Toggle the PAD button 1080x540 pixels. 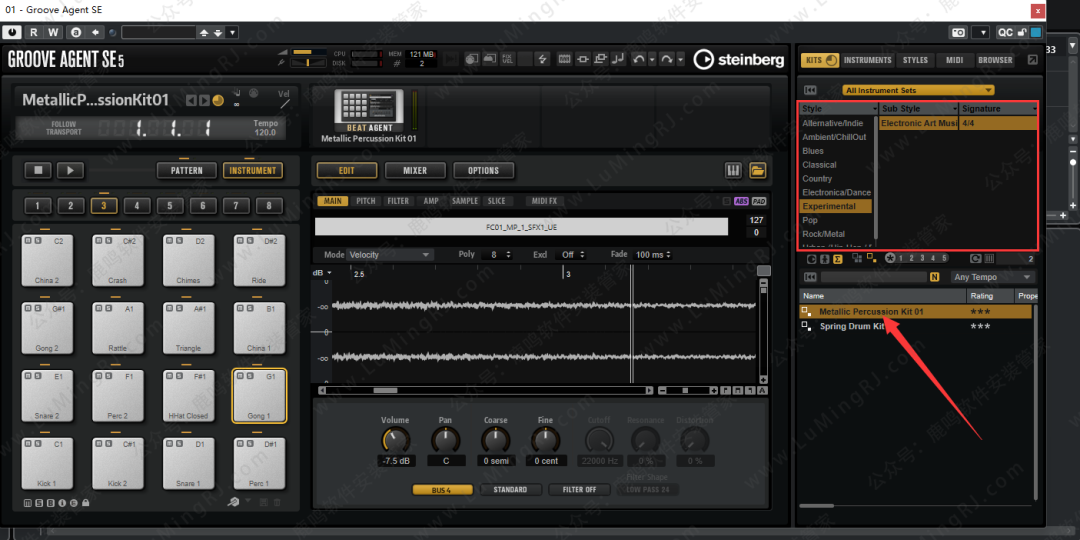click(x=758, y=201)
